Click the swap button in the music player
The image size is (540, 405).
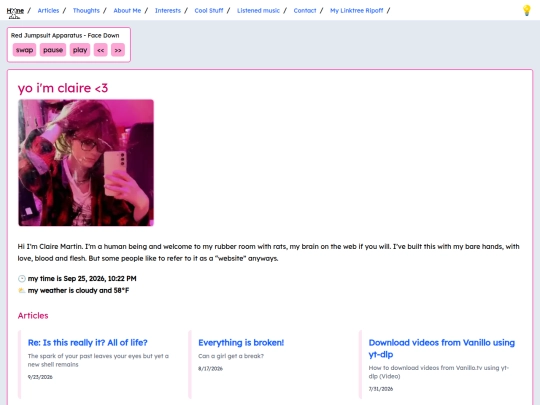(24, 50)
